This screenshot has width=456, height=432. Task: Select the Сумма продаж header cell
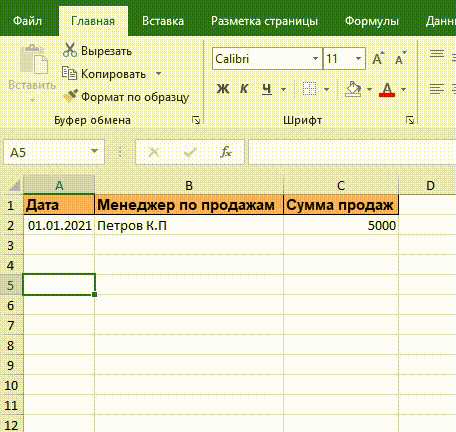(341, 205)
